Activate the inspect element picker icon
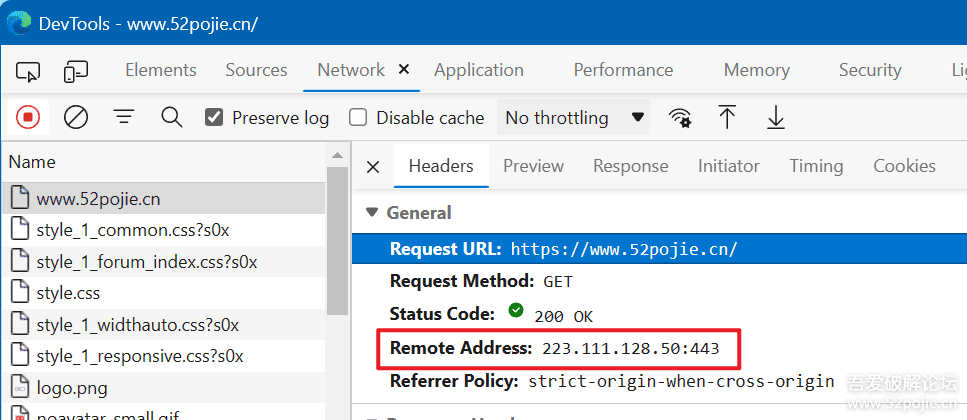967x420 pixels. pyautogui.click(x=28, y=72)
